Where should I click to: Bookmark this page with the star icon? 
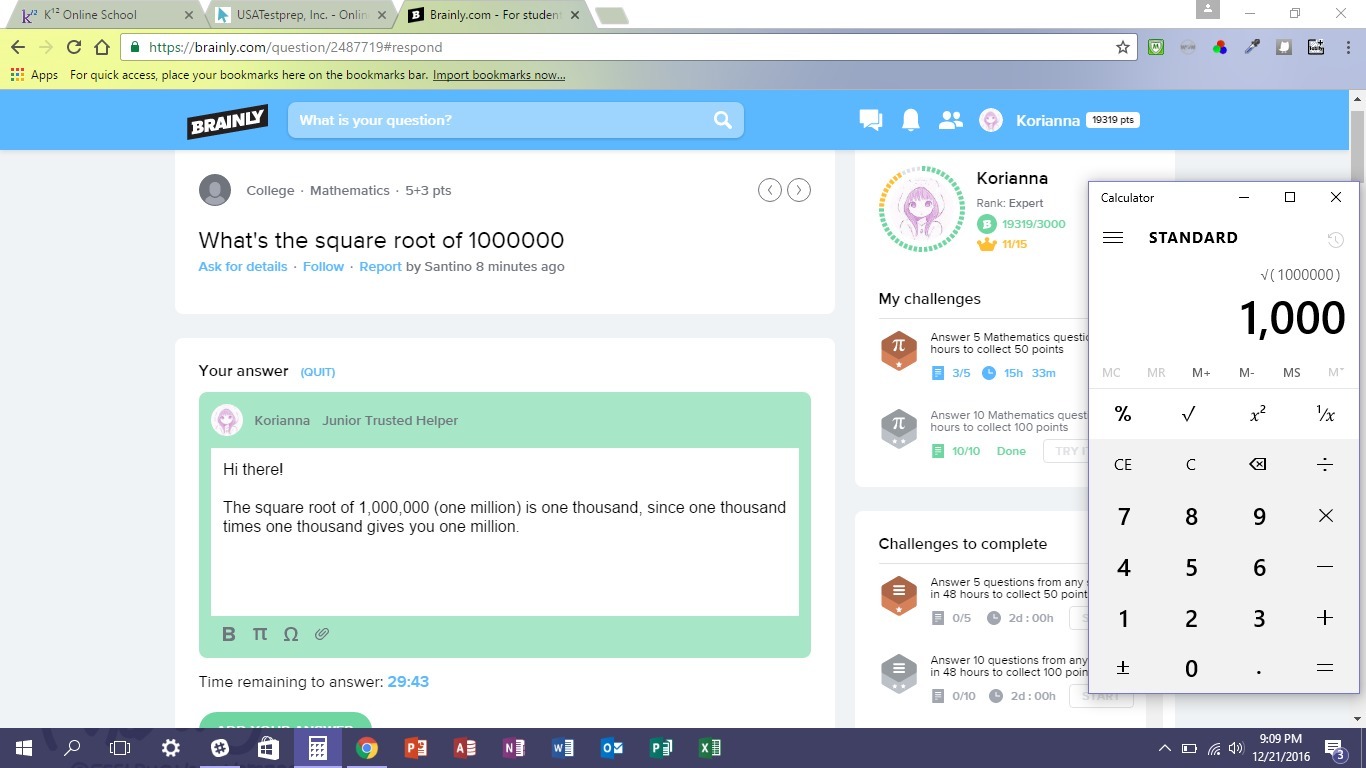click(1123, 47)
